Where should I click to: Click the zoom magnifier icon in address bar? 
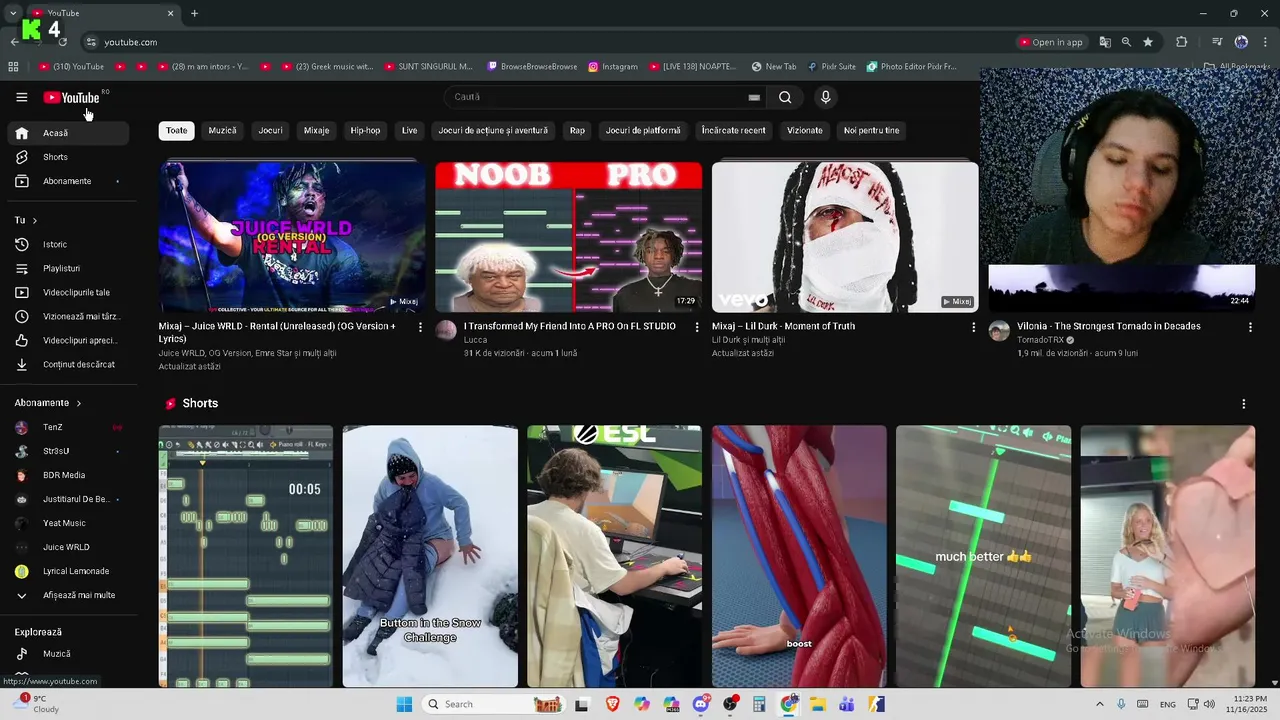(1126, 42)
